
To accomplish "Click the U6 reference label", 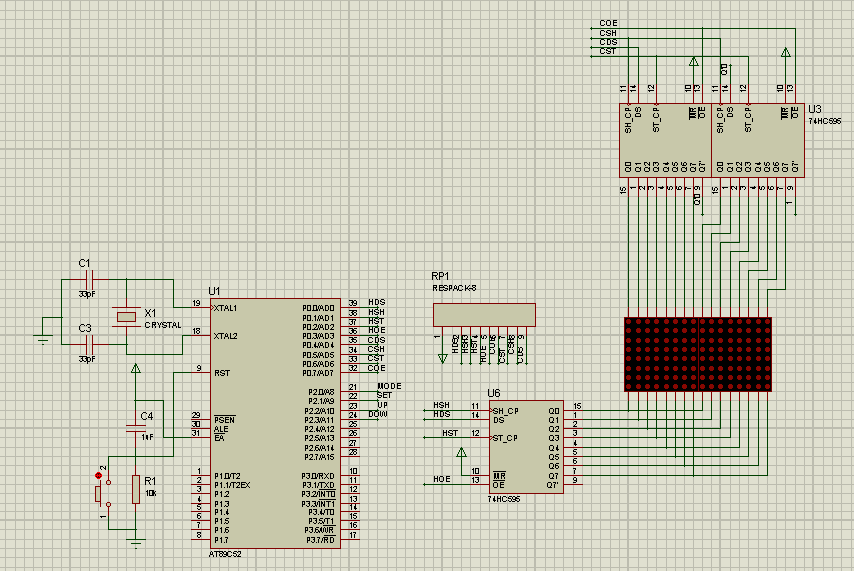I will [x=493, y=393].
